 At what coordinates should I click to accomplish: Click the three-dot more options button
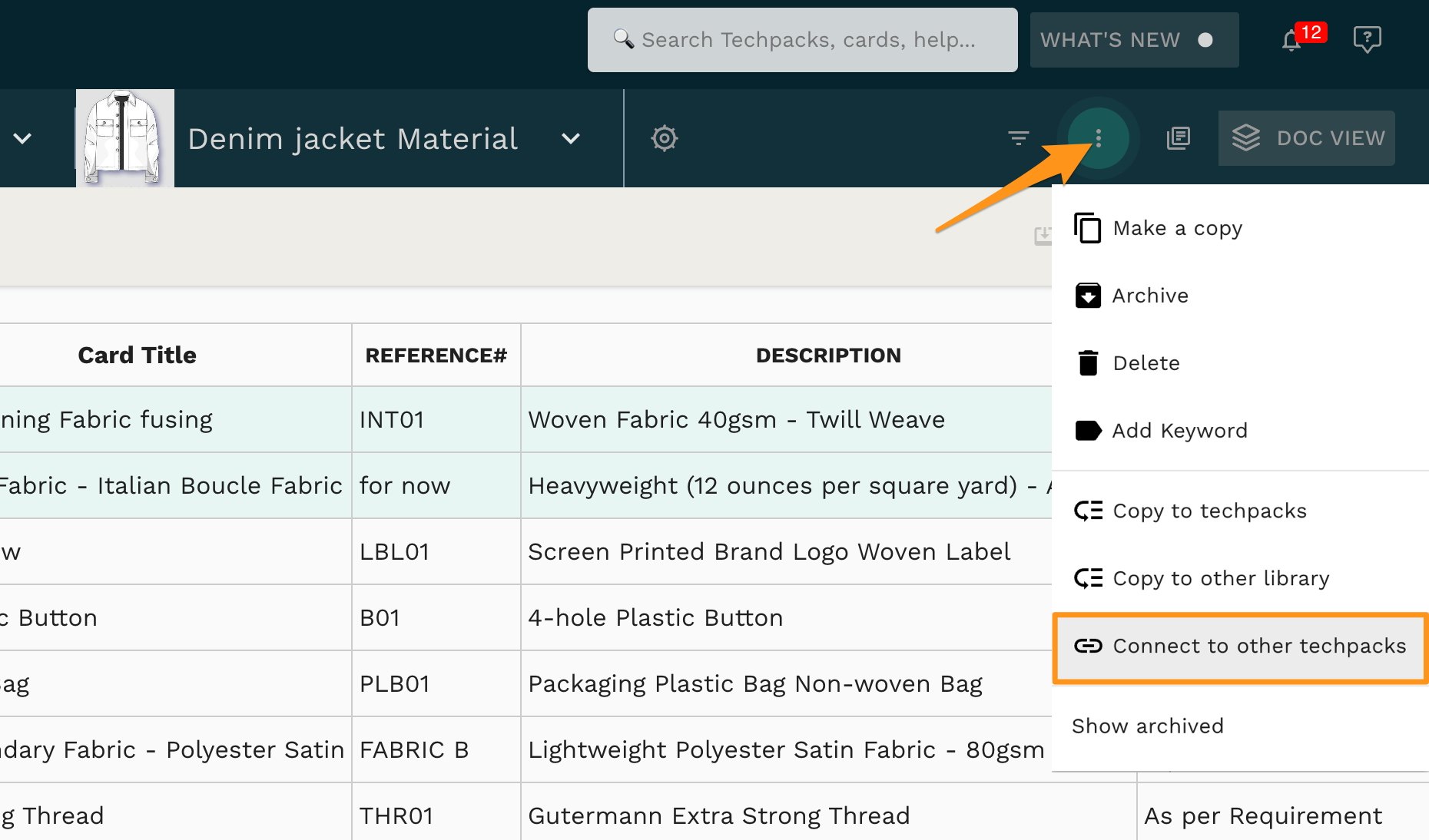point(1099,138)
